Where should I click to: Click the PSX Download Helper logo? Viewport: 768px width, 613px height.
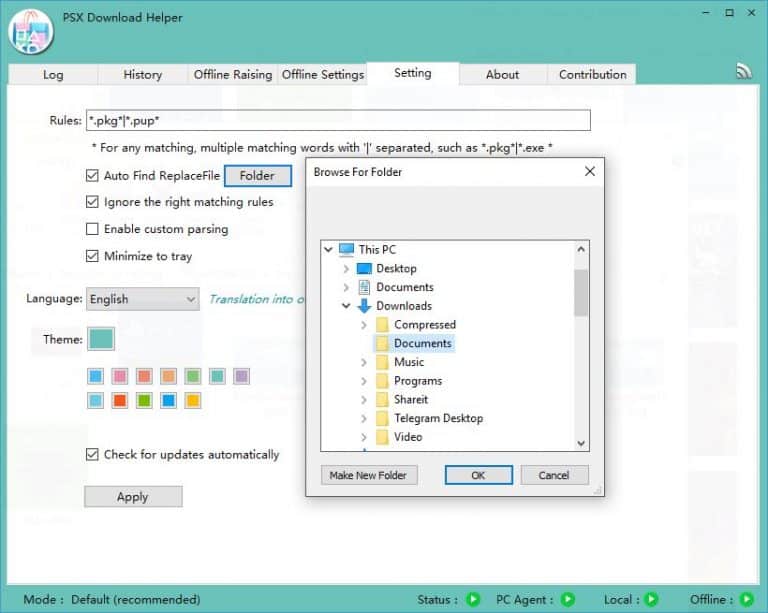pos(30,31)
